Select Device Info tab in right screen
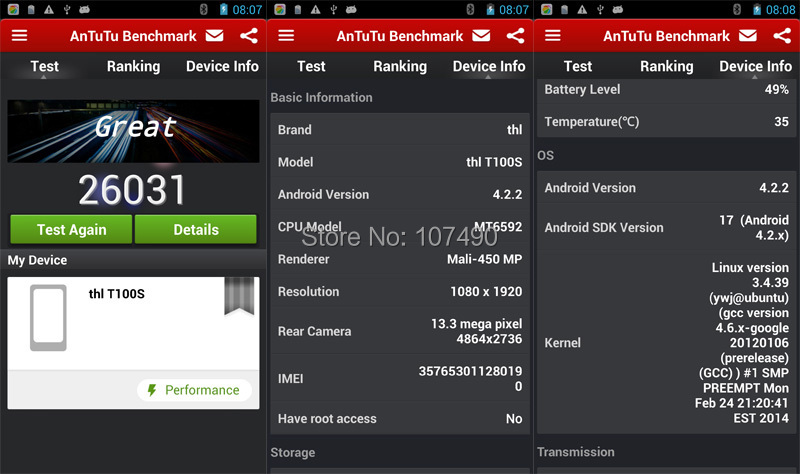Screen dimensions: 800x474 (756, 66)
